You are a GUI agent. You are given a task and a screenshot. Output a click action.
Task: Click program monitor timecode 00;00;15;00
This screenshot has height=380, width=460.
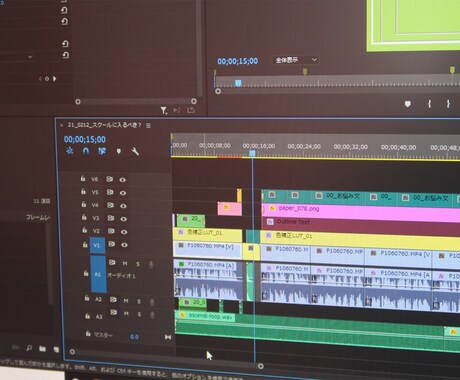tap(238, 61)
